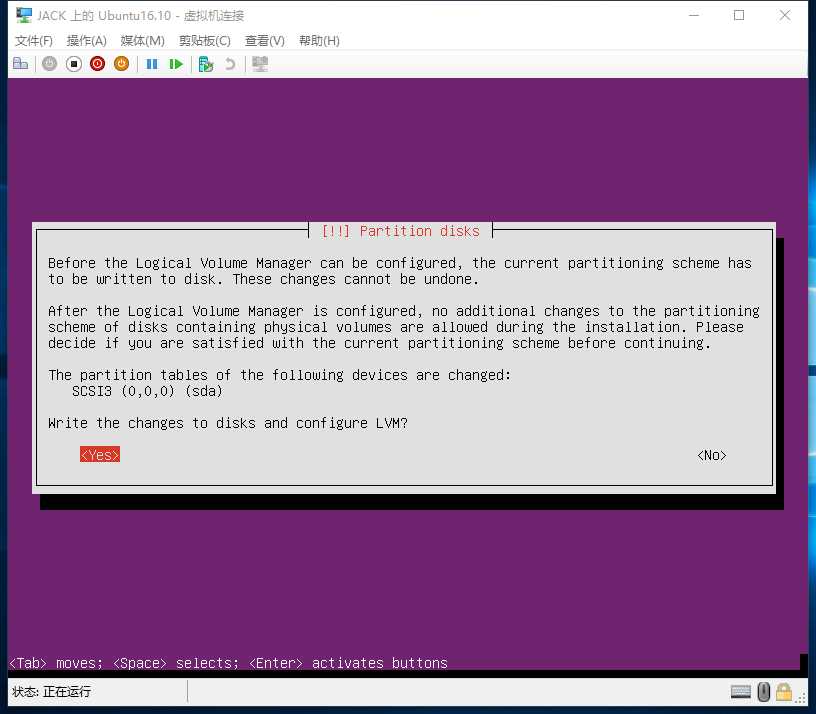Save VM state with the orange icon

coord(121,64)
